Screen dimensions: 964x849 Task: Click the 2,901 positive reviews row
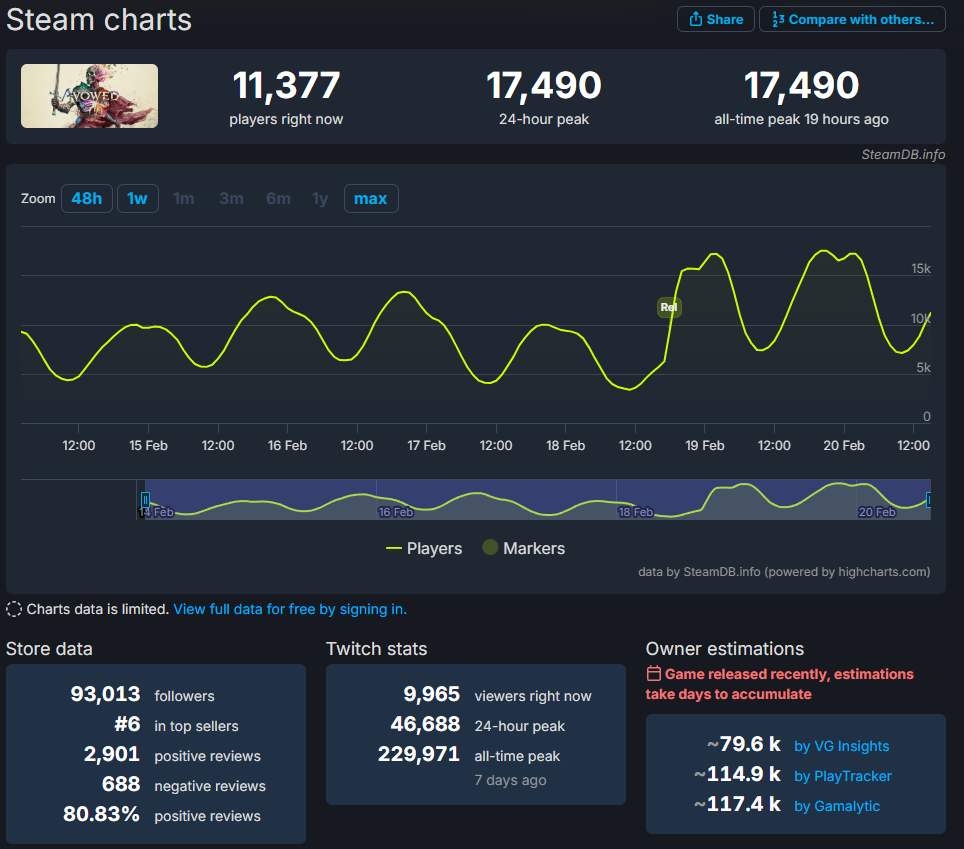tap(172, 754)
